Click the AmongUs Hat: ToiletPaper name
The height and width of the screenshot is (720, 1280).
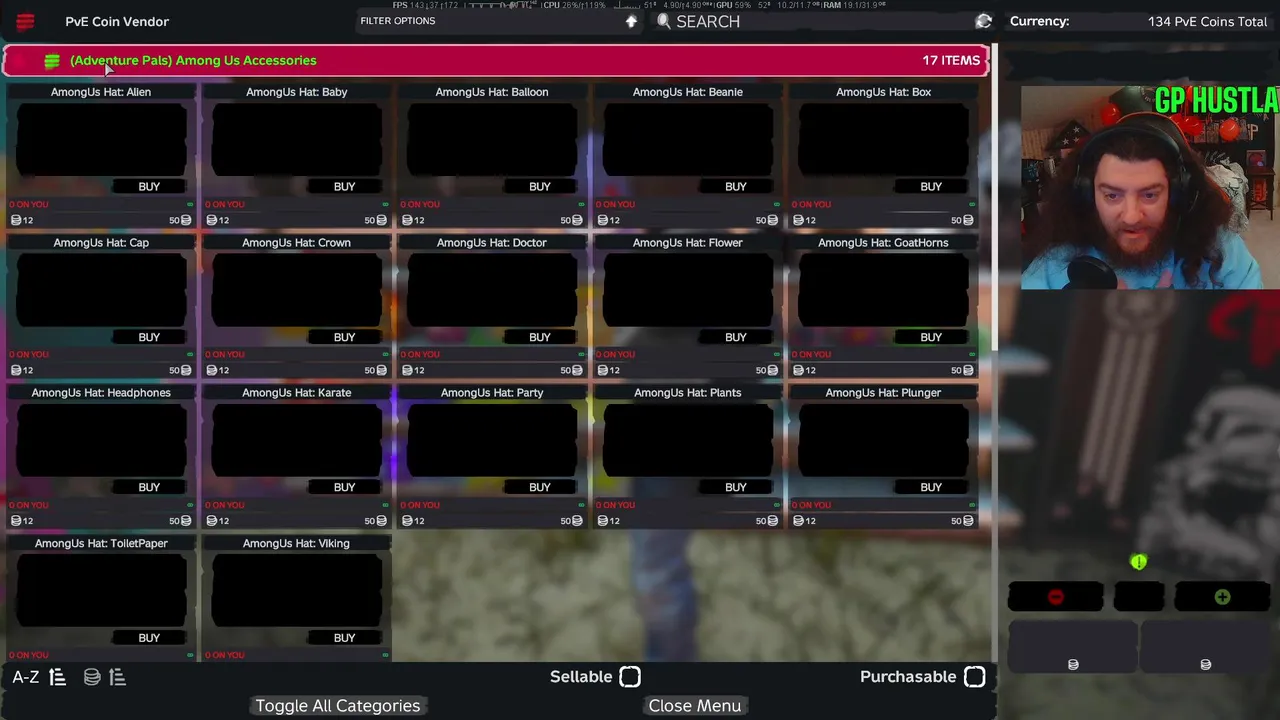click(x=101, y=543)
